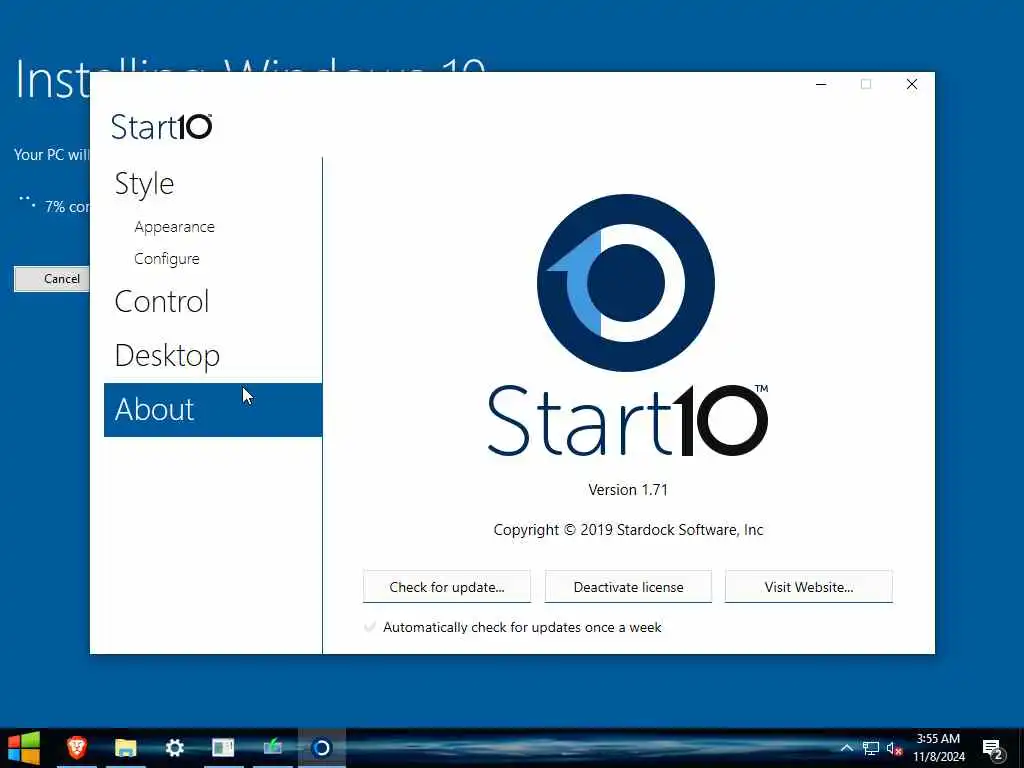The image size is (1024, 768).
Task: Open the Desktop section
Action: [167, 356]
